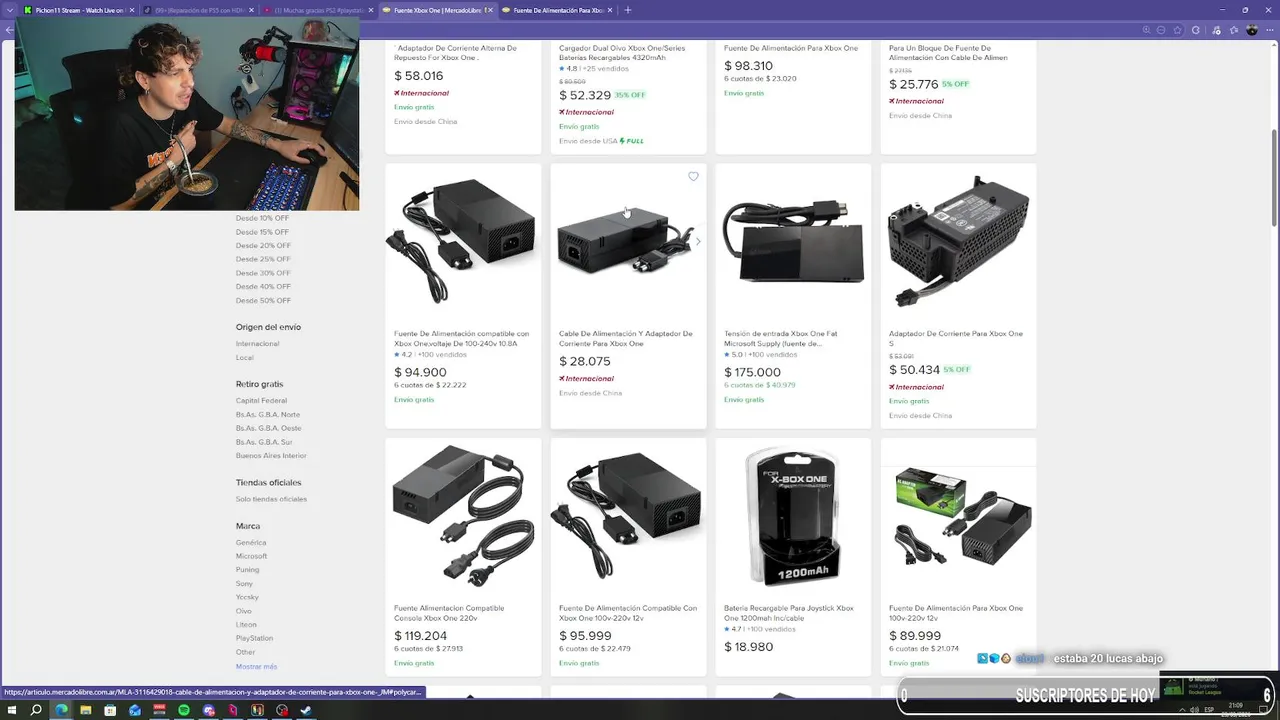The width and height of the screenshot is (1280, 720).
Task: Filter brand by Sony
Action: tap(244, 584)
